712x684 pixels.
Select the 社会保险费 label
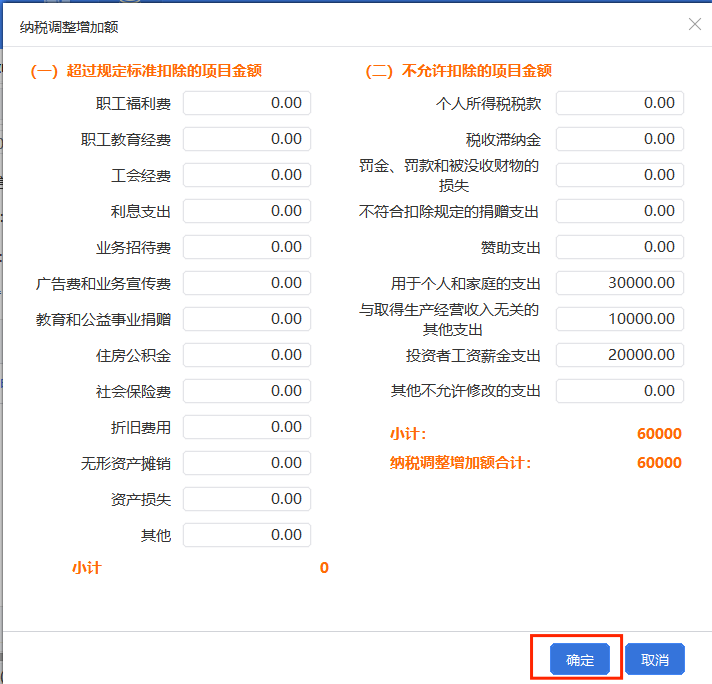(x=134, y=391)
